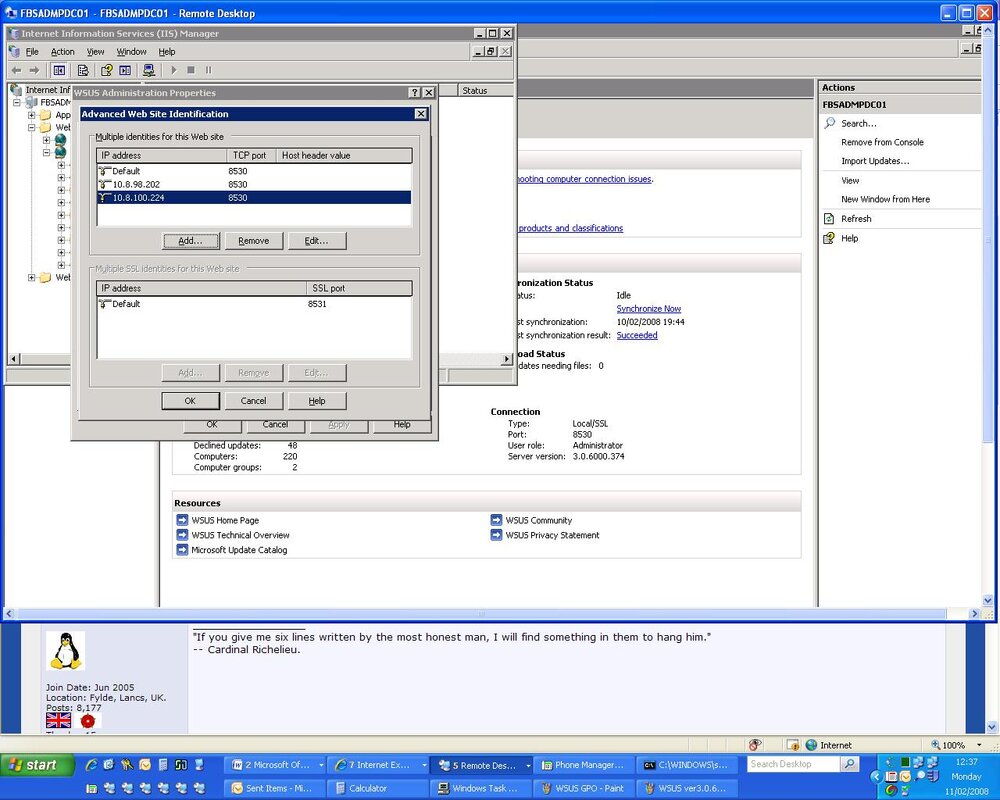The height and width of the screenshot is (800, 1000).
Task: Click Remove button under Multiple identities list
Action: [254, 241]
